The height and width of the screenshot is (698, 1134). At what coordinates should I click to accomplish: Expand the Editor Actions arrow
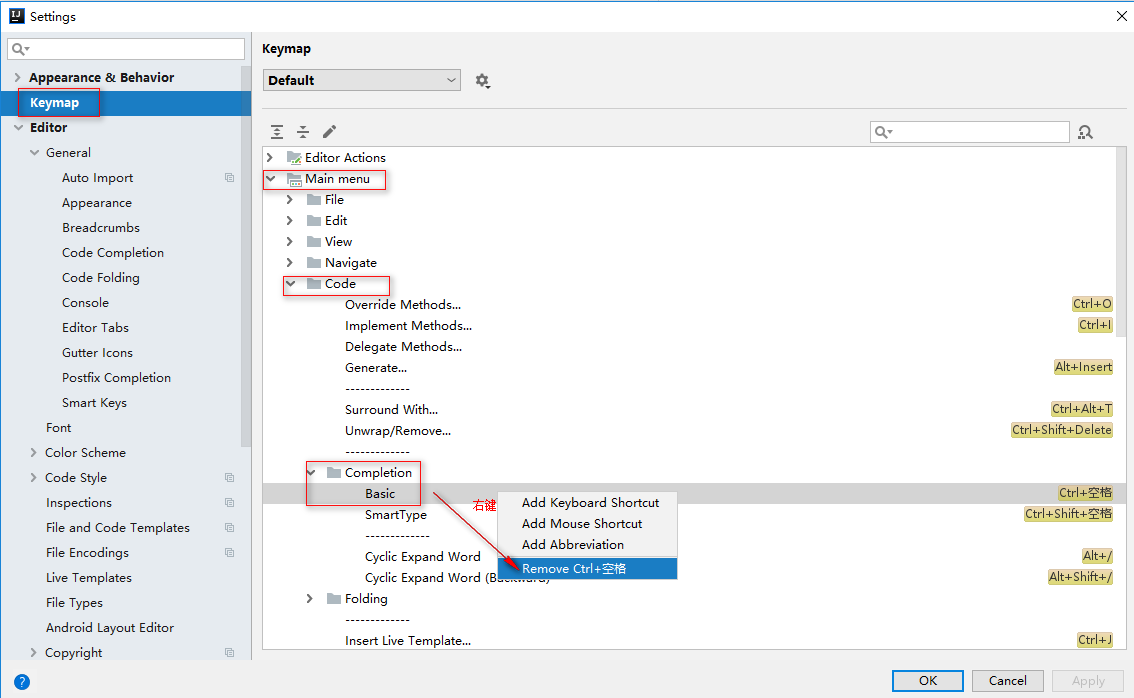pyautogui.click(x=270, y=157)
